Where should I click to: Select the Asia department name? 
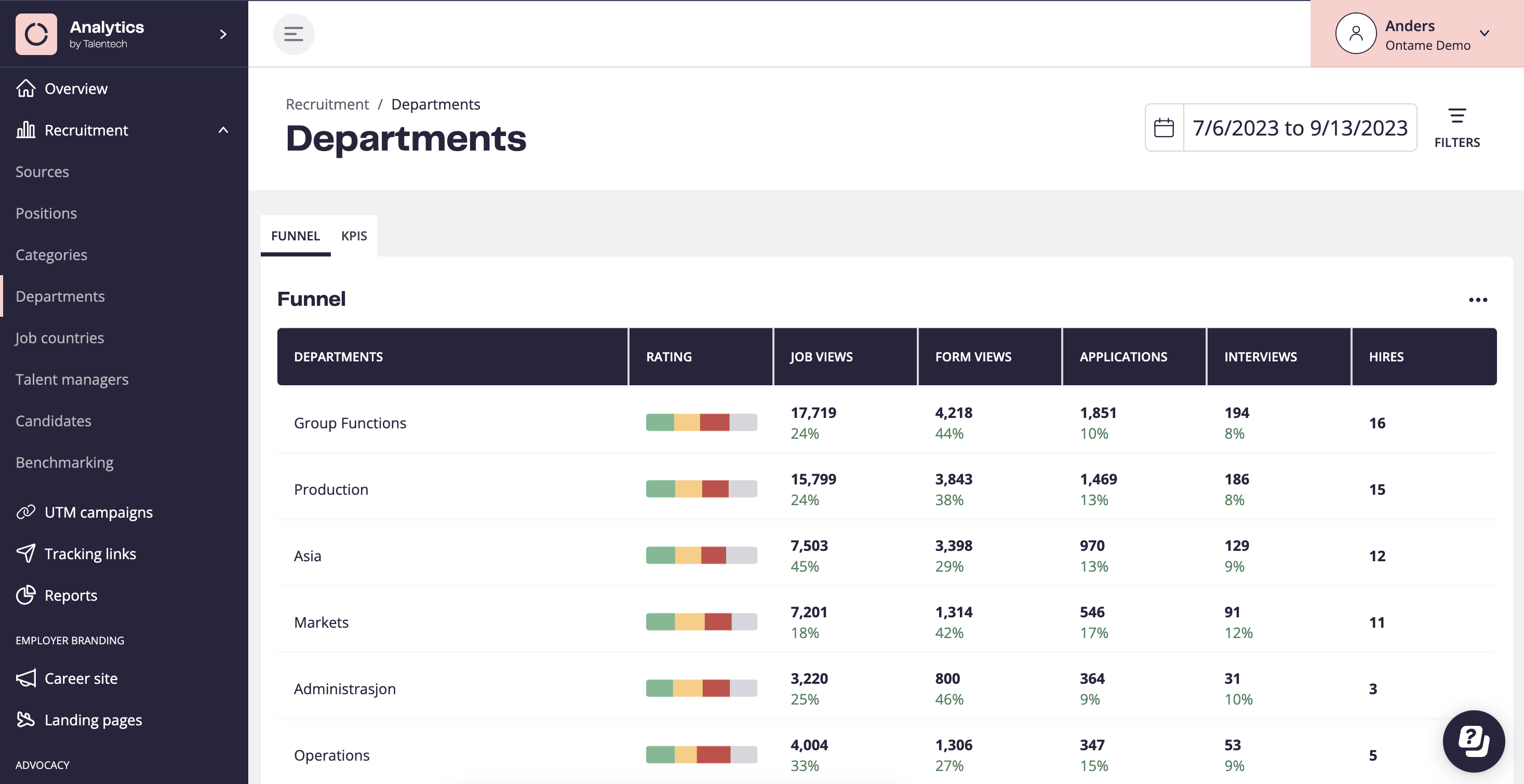point(308,556)
